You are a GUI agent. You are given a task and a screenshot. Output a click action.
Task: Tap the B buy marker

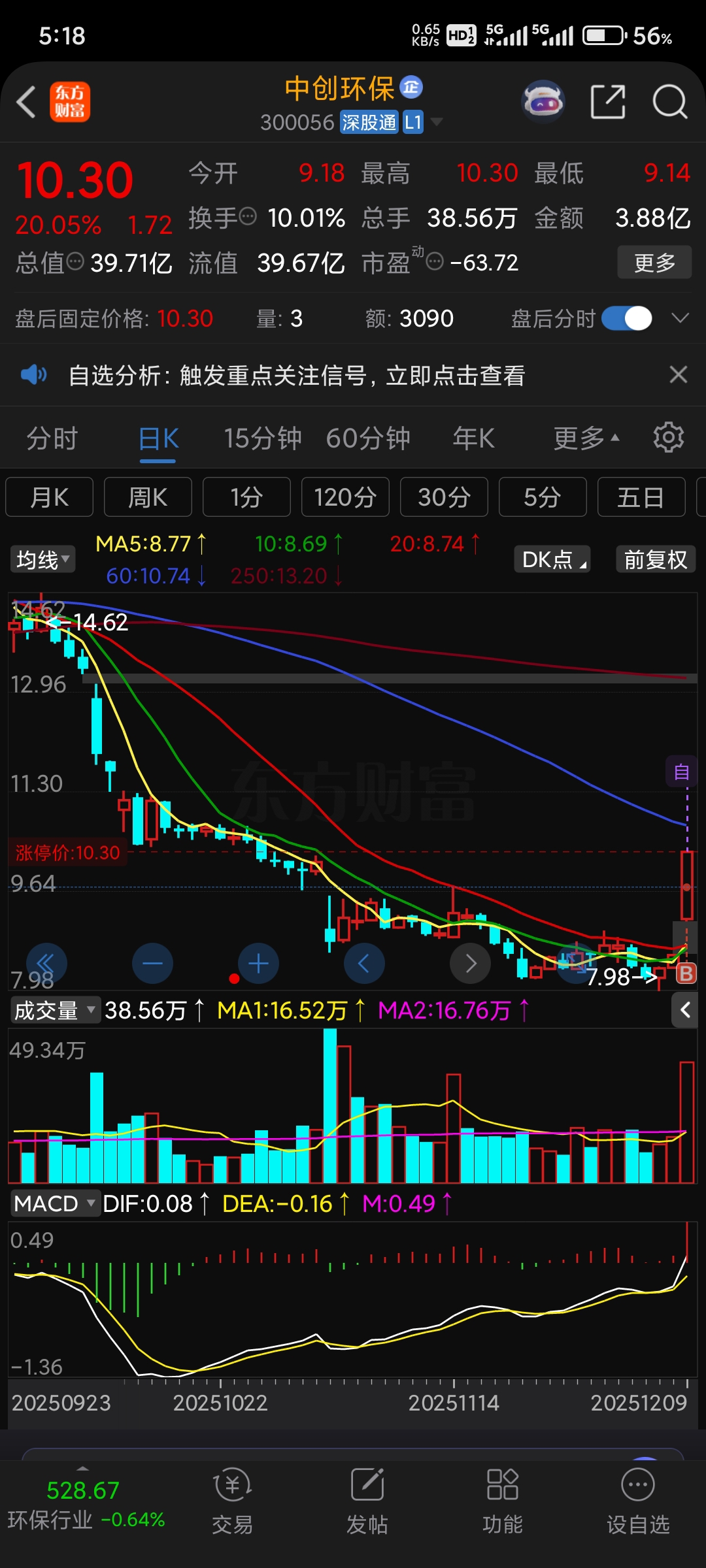tap(686, 973)
